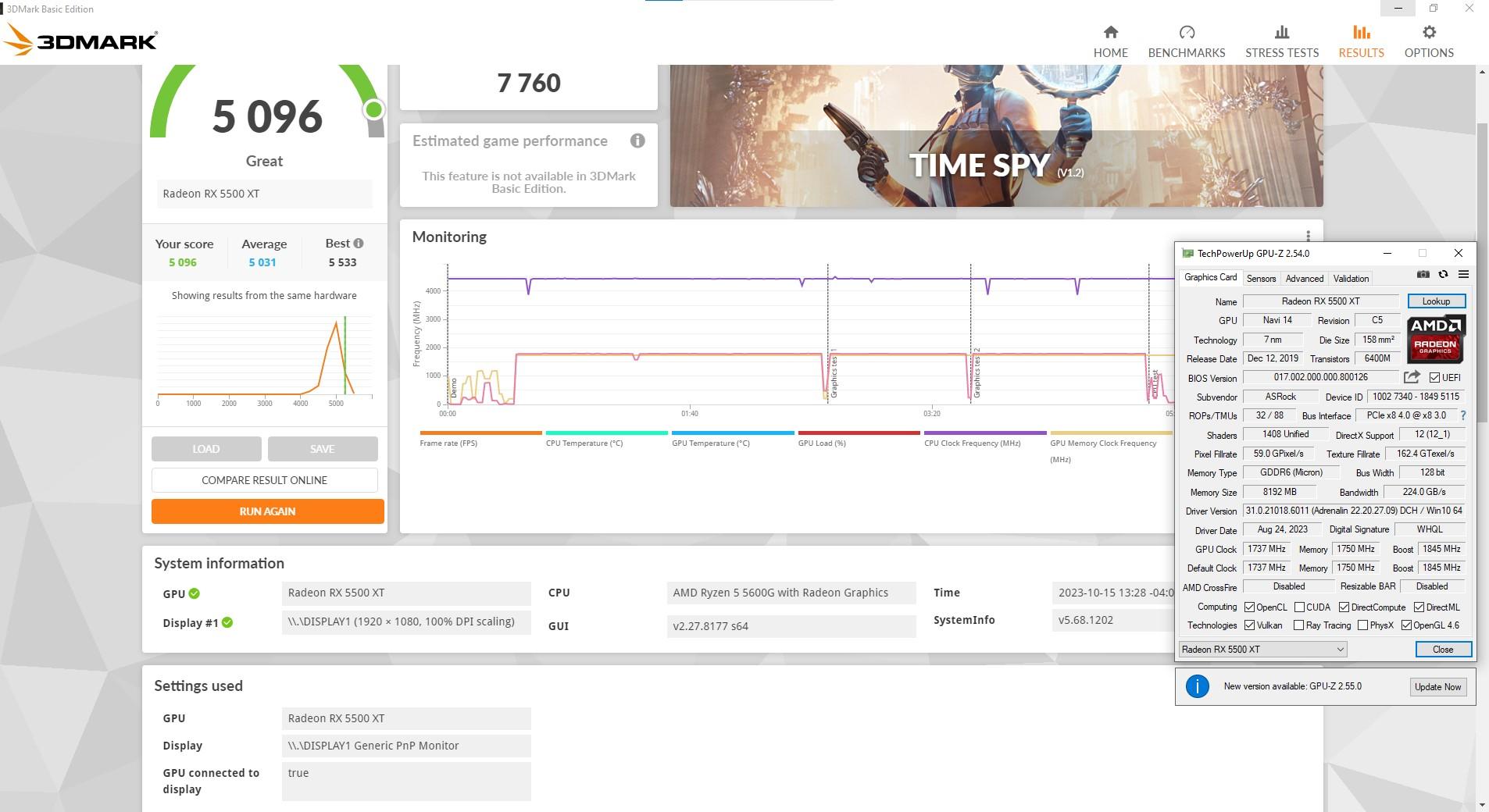Select Average score 5 031
The image size is (1489, 812).
tap(262, 262)
